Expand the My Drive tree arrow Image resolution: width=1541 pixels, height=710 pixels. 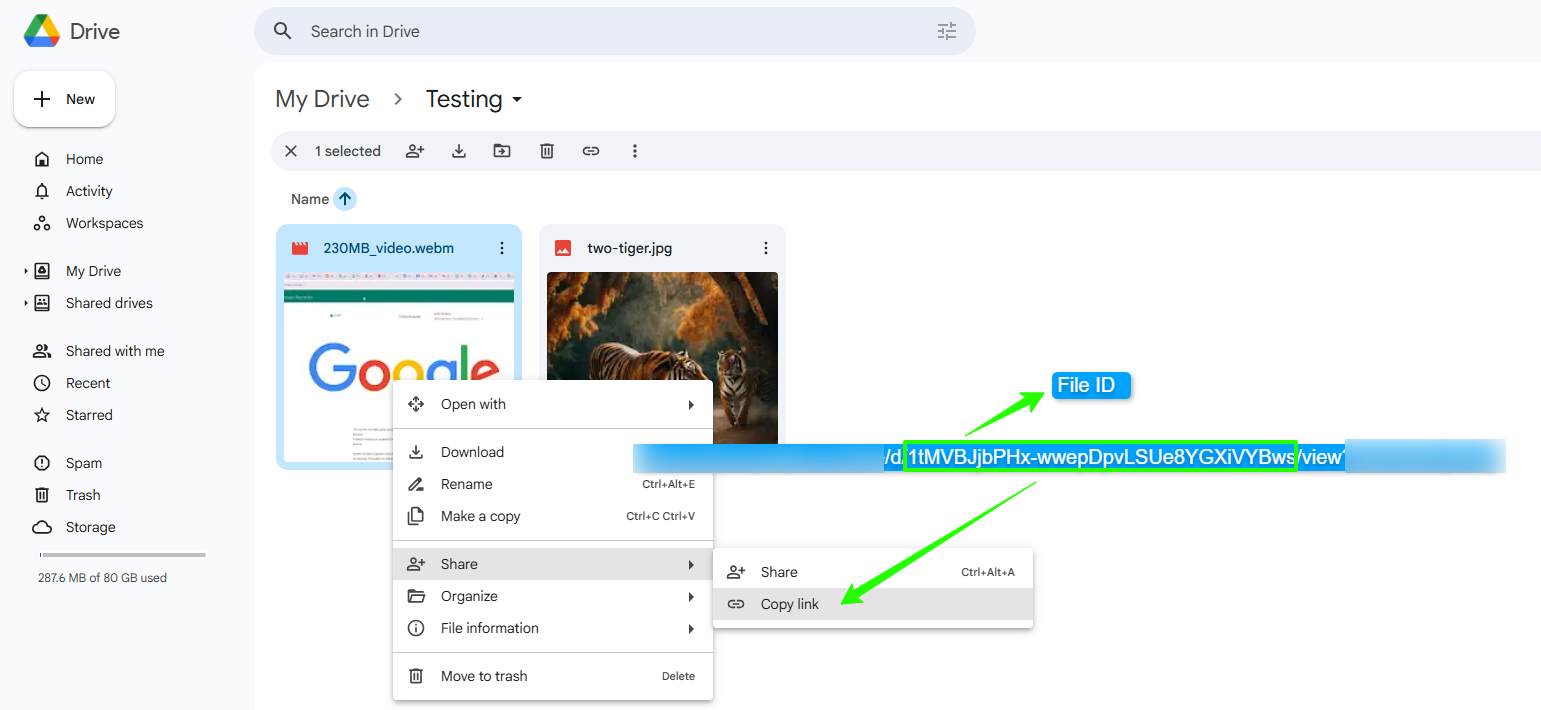(26, 271)
